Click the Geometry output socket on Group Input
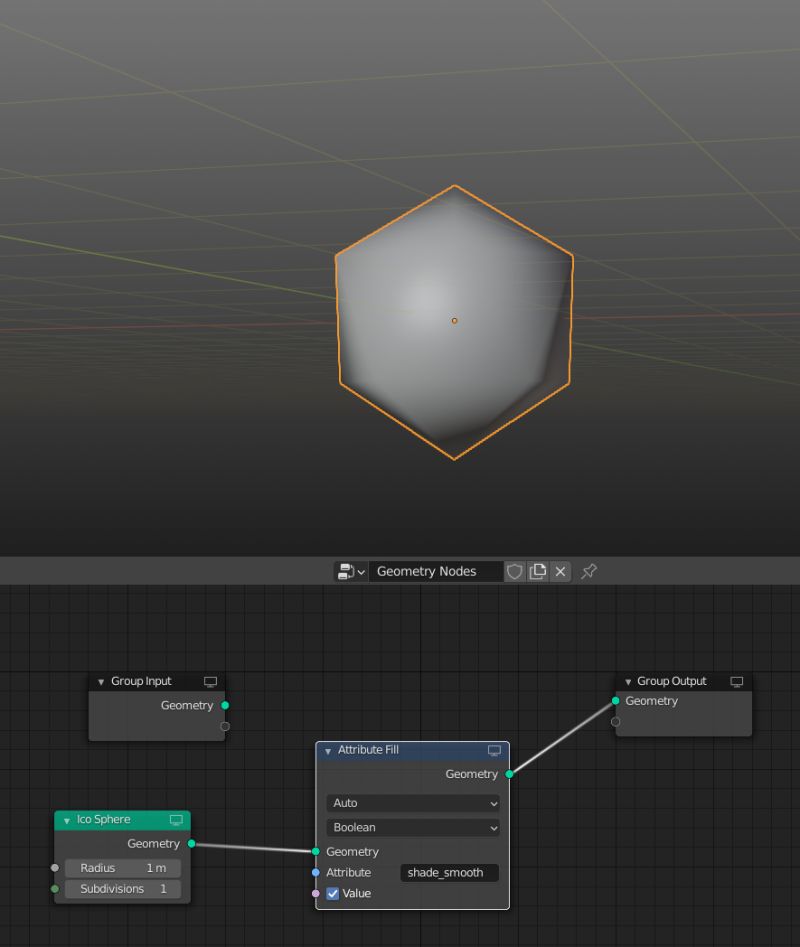The height and width of the screenshot is (947, 800). [x=225, y=705]
